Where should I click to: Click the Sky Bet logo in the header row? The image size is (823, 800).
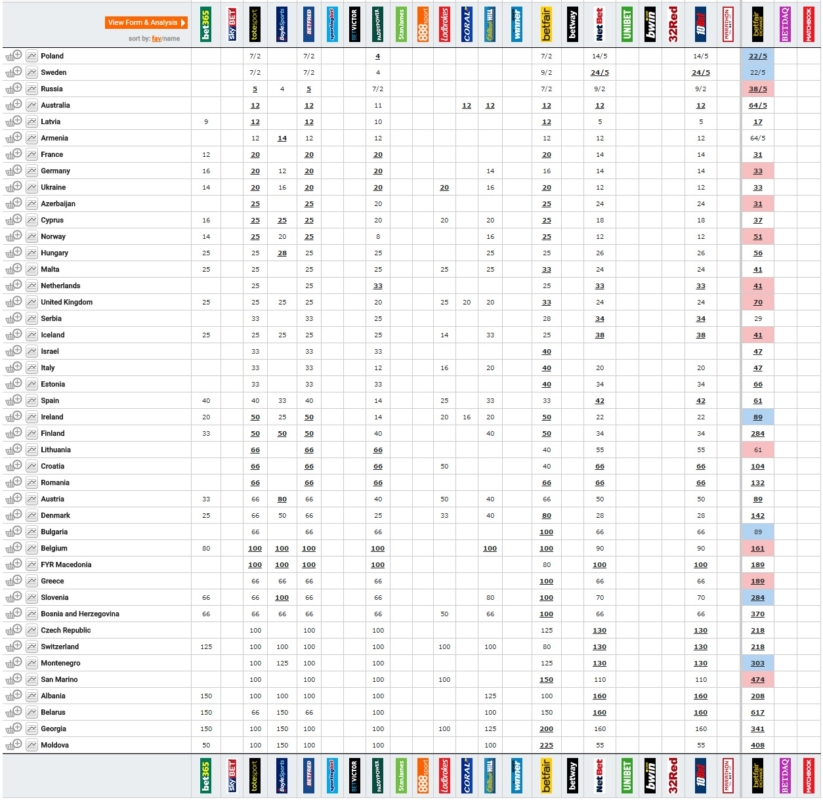[x=231, y=25]
